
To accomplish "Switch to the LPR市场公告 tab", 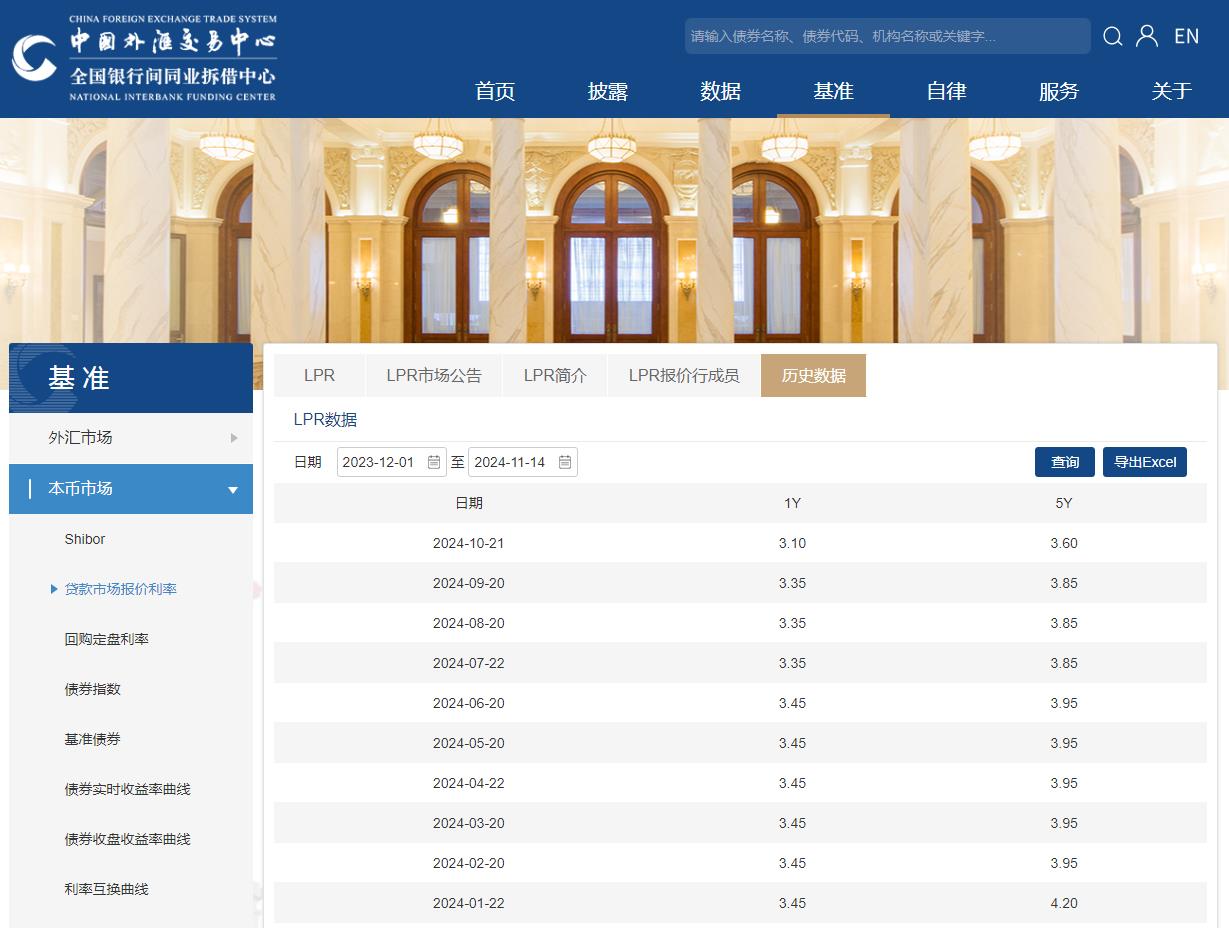I will pyautogui.click(x=434, y=376).
